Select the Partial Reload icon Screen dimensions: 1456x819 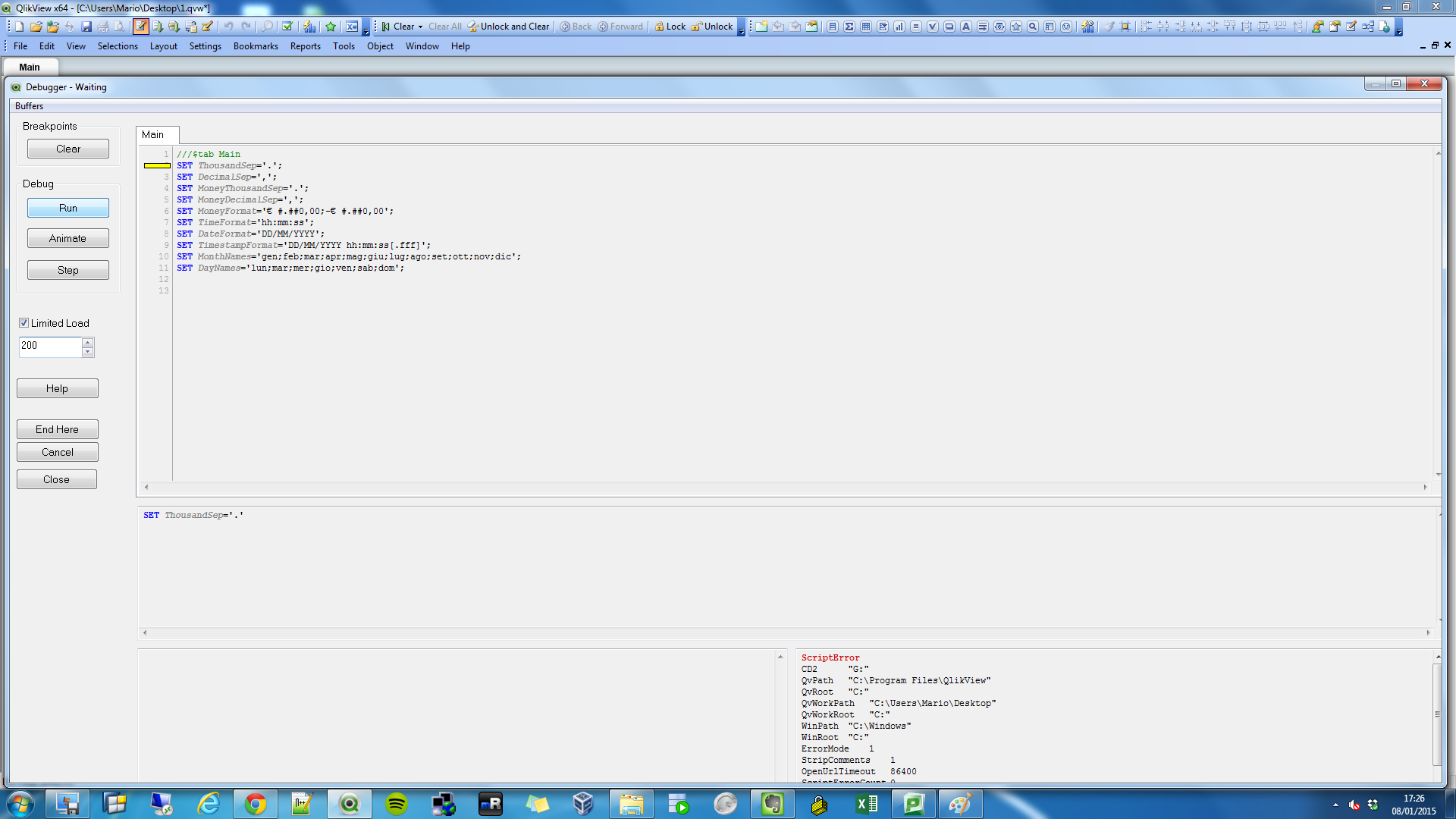[x=174, y=27]
